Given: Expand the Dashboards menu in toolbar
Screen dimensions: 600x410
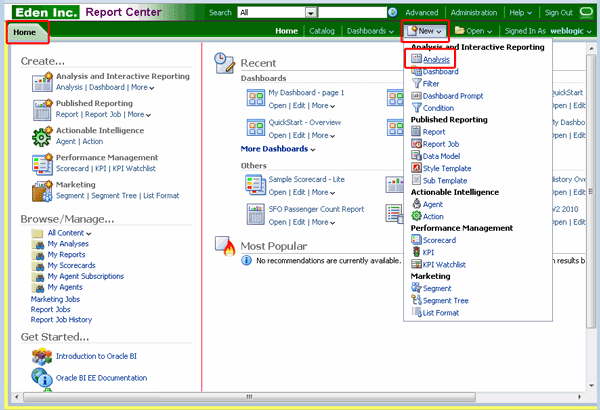Looking at the screenshot, I should (x=370, y=31).
